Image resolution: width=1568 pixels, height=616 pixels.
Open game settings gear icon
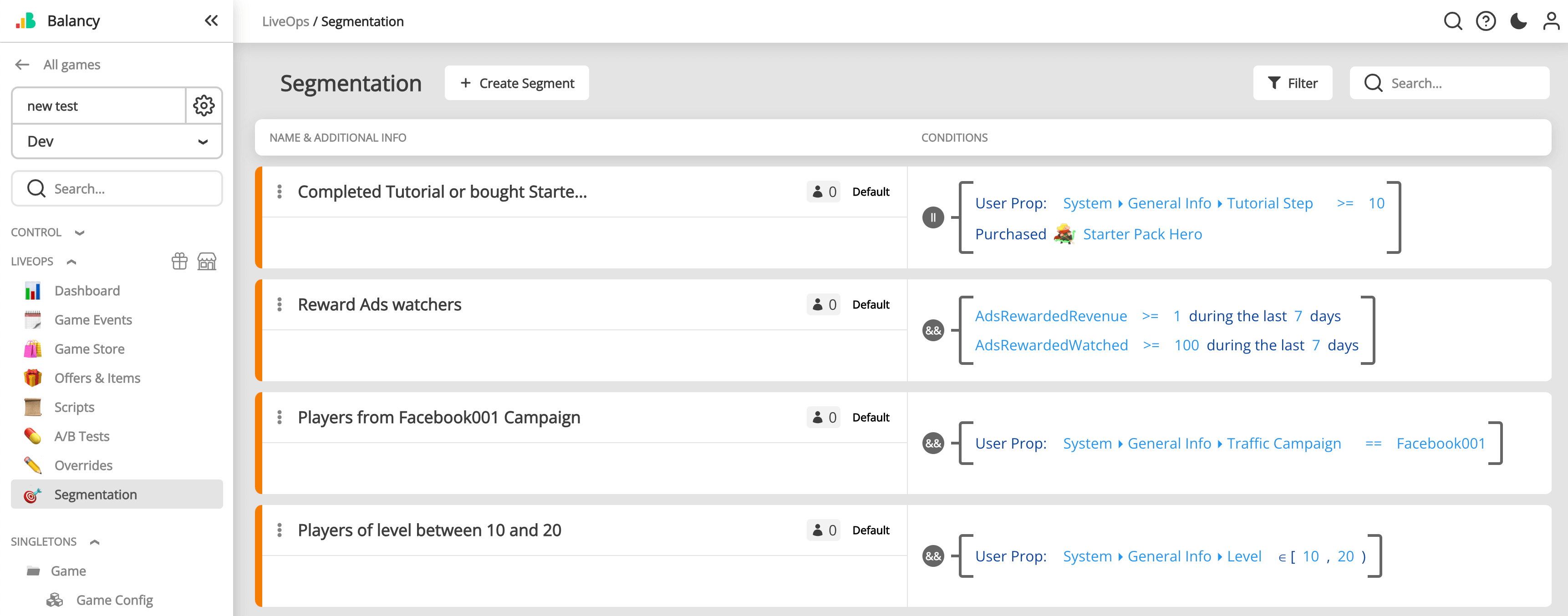[204, 106]
